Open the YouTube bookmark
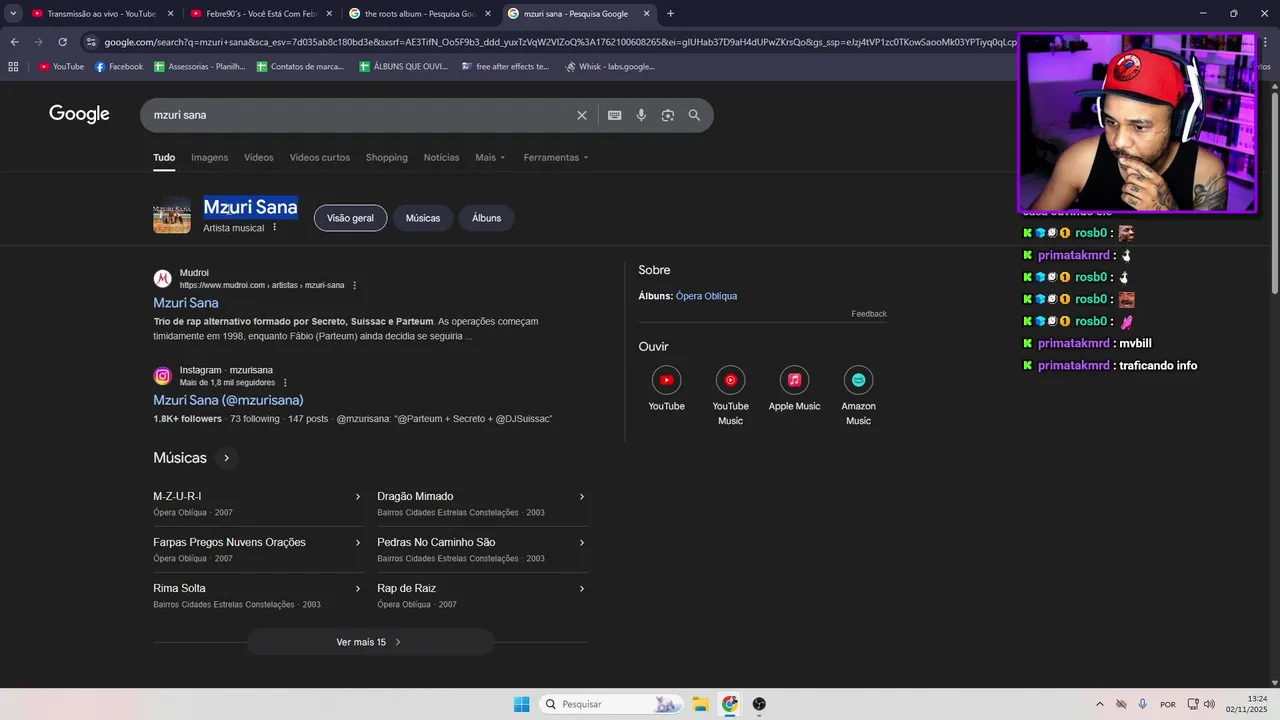 (x=61, y=67)
